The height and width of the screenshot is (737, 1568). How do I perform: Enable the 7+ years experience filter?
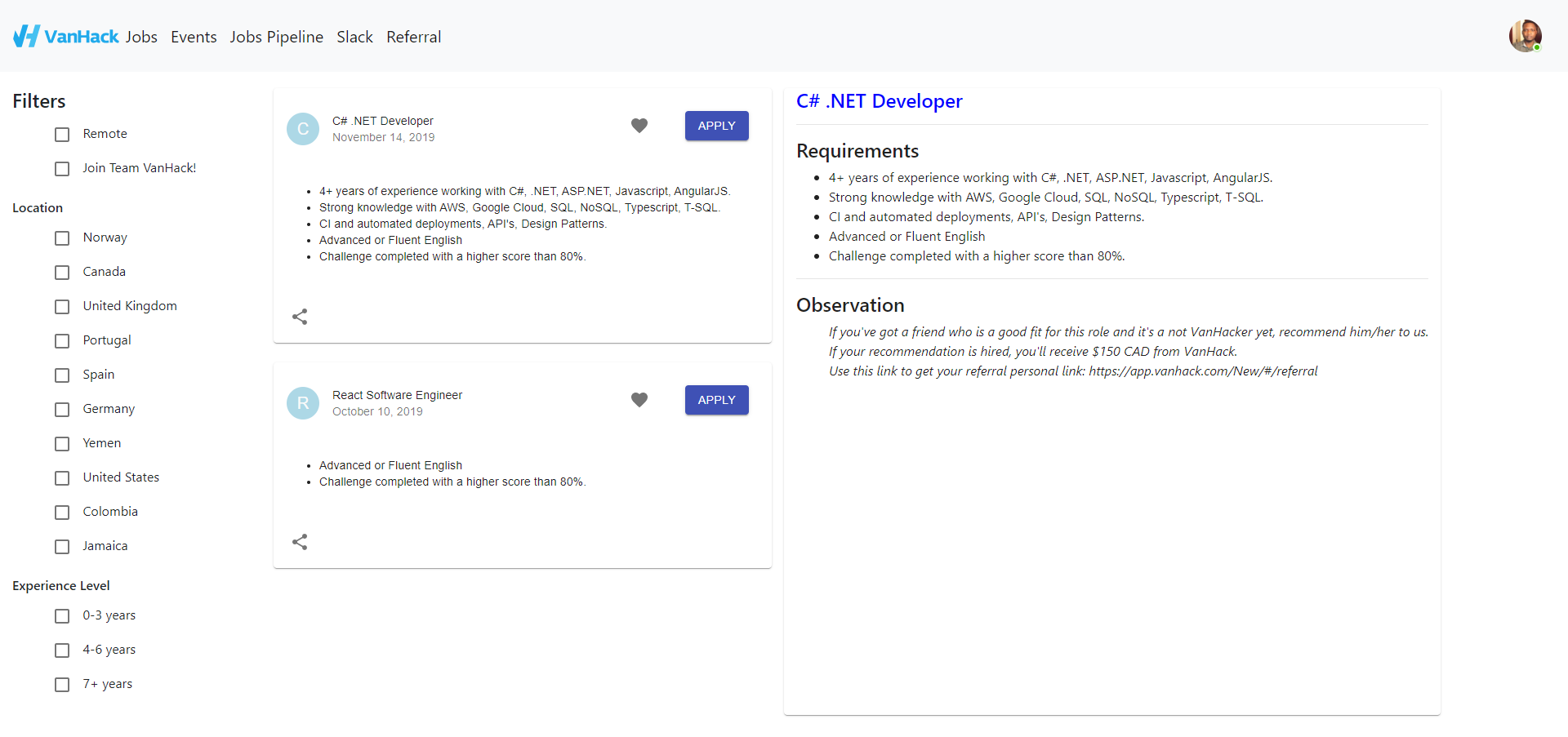click(62, 684)
